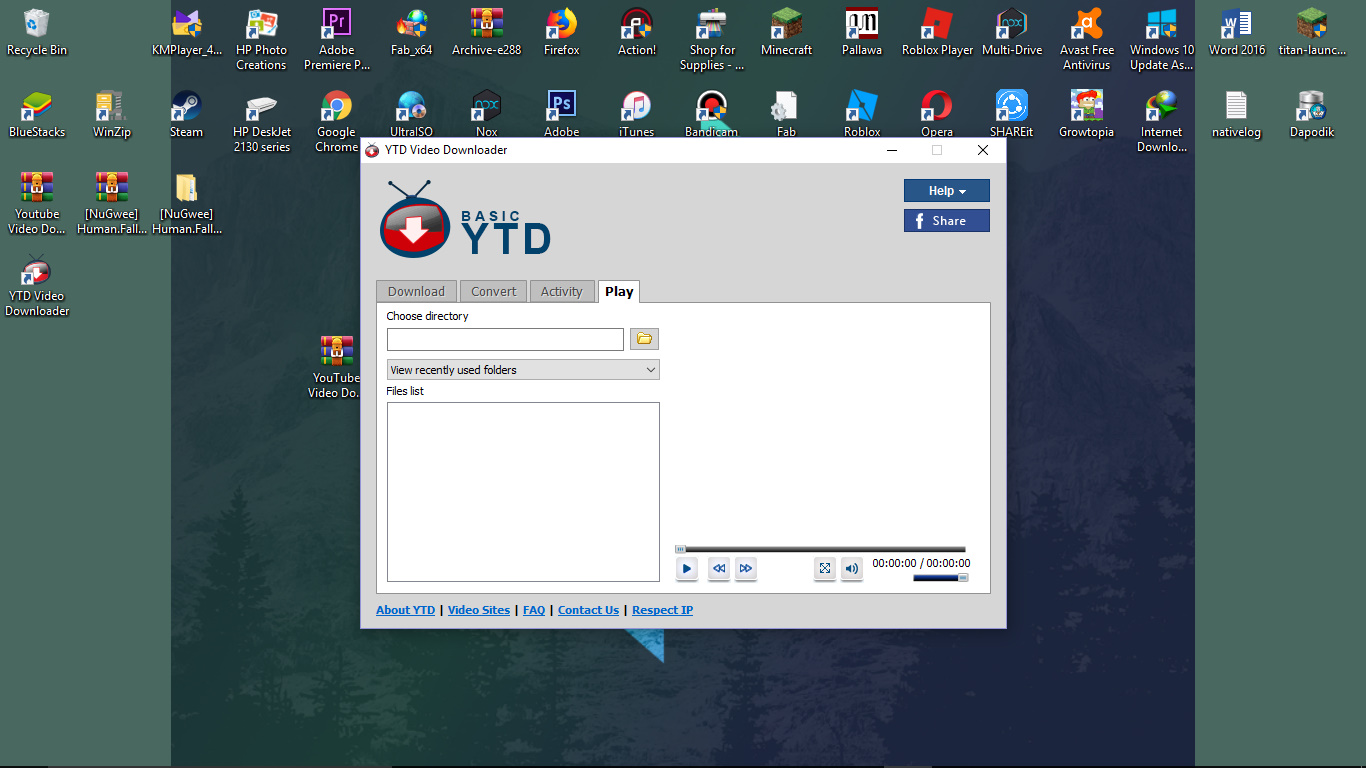1366x768 pixels.
Task: Switch to the Activity tab
Action: [561, 292]
